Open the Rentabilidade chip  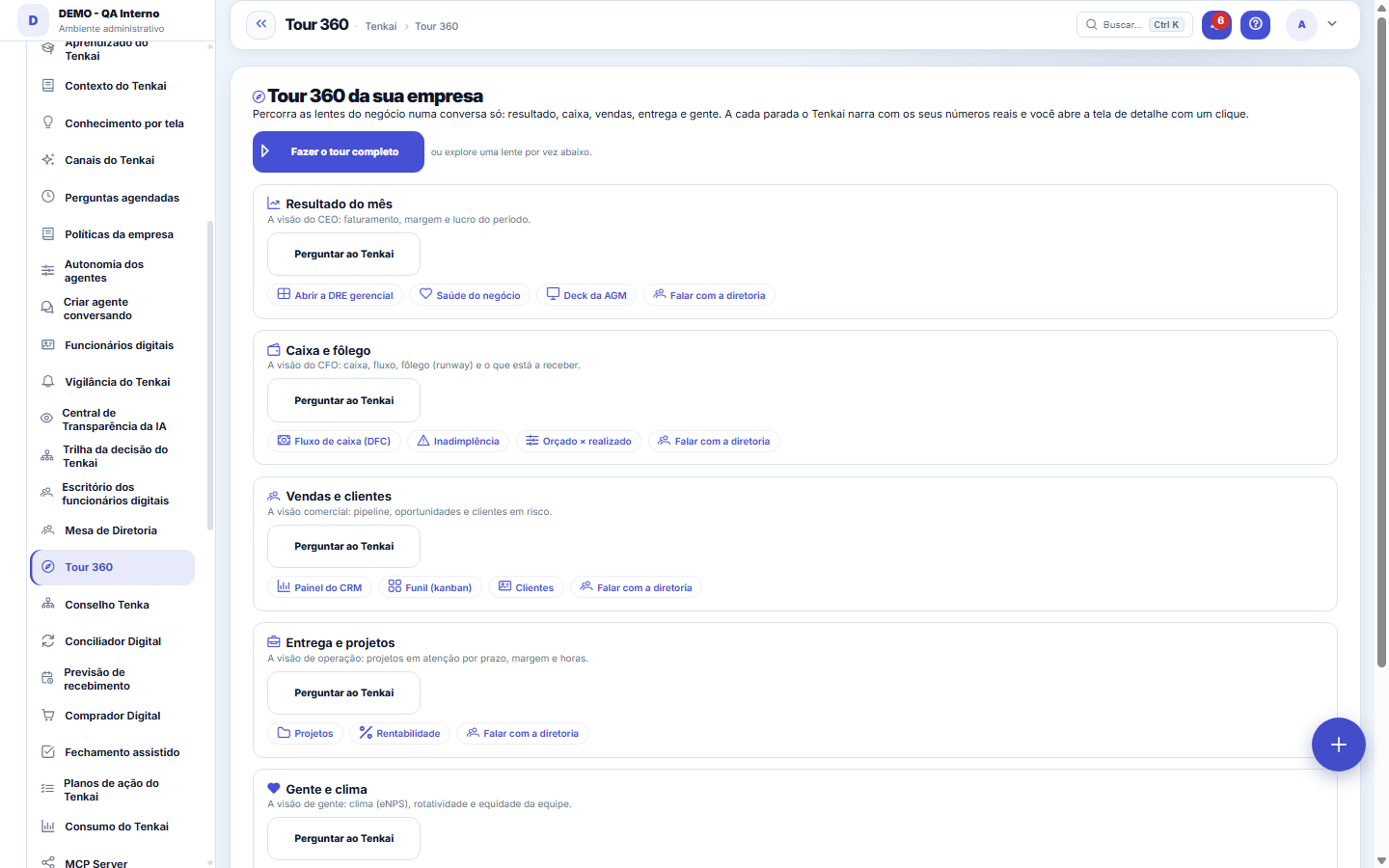click(x=399, y=733)
